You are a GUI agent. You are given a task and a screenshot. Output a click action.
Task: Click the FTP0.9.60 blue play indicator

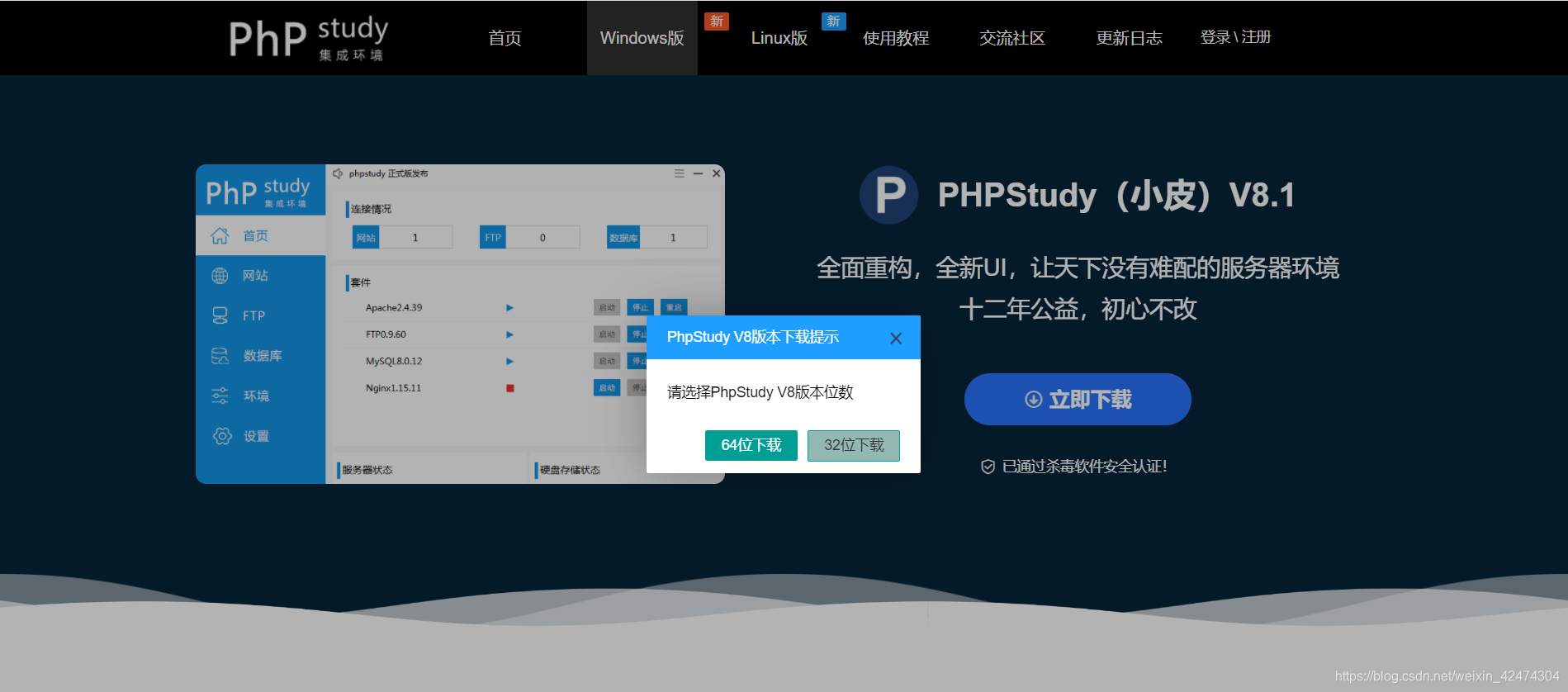(x=509, y=334)
